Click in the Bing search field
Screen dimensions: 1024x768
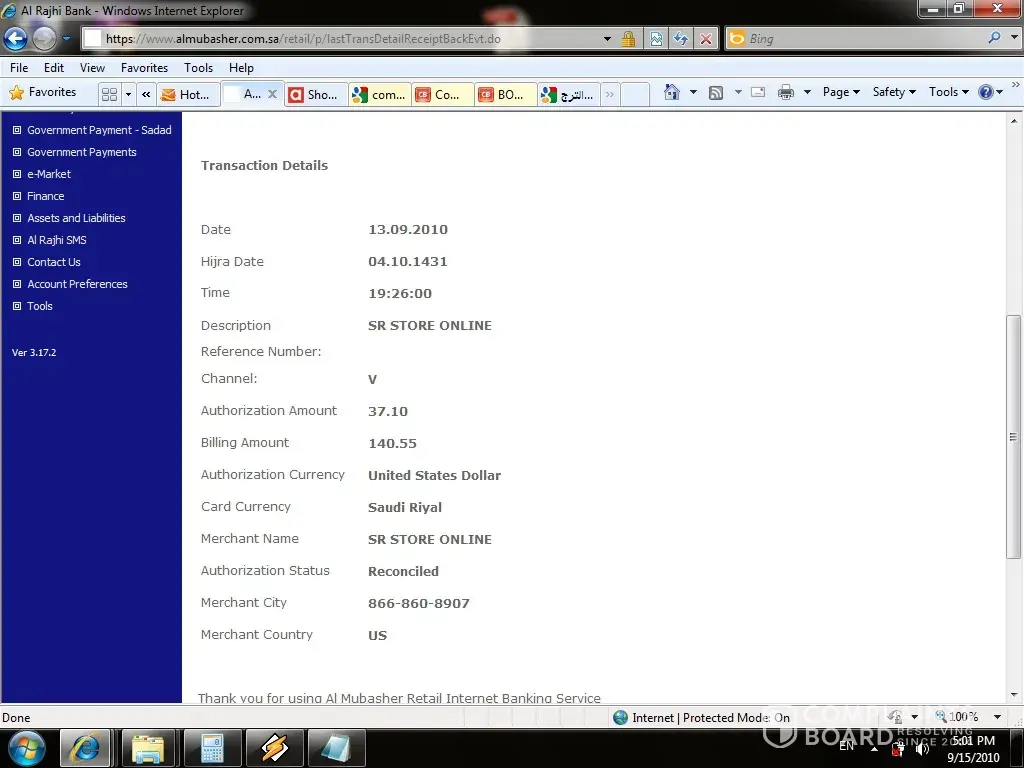click(x=860, y=39)
